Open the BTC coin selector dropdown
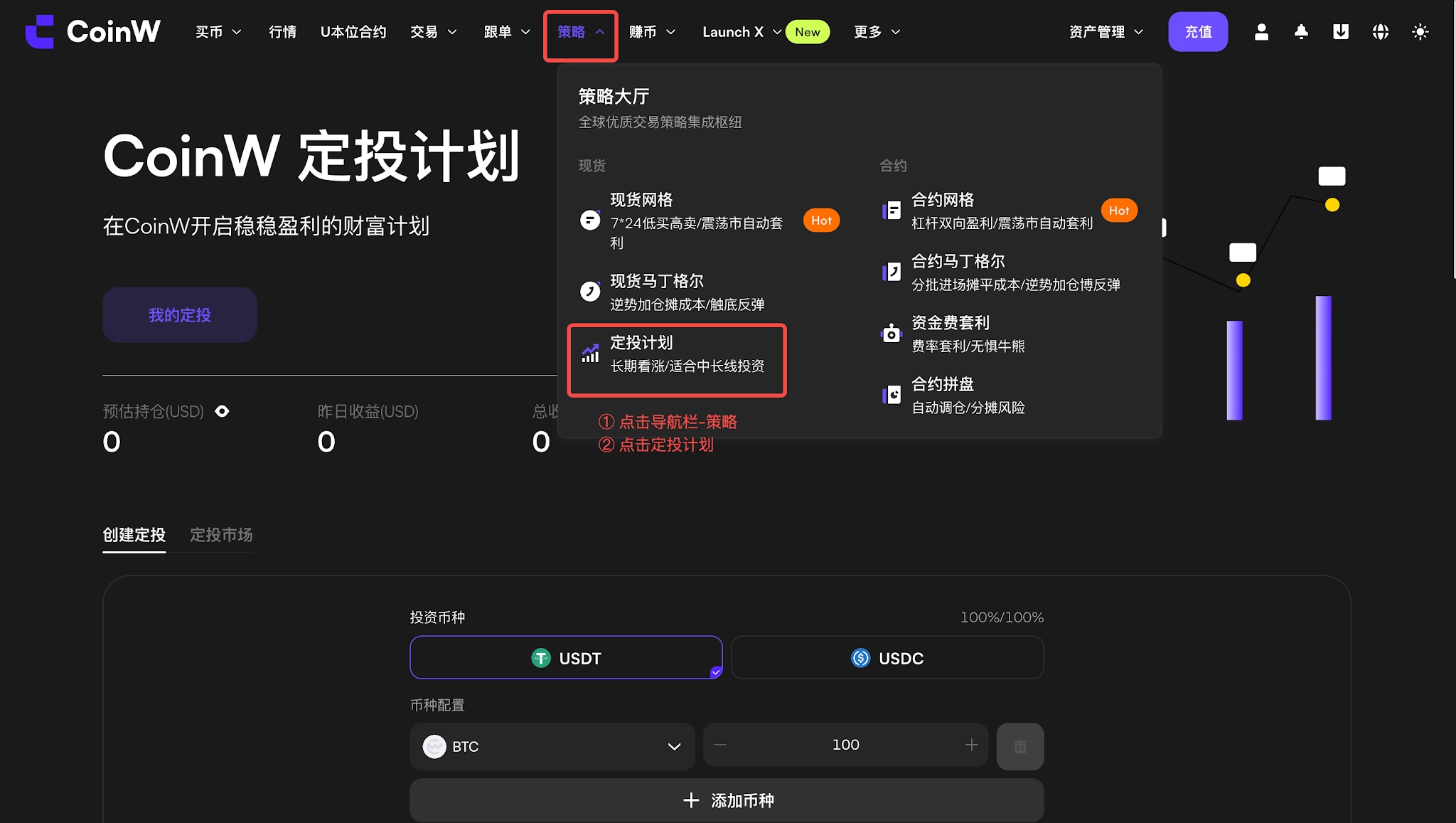 [552, 746]
